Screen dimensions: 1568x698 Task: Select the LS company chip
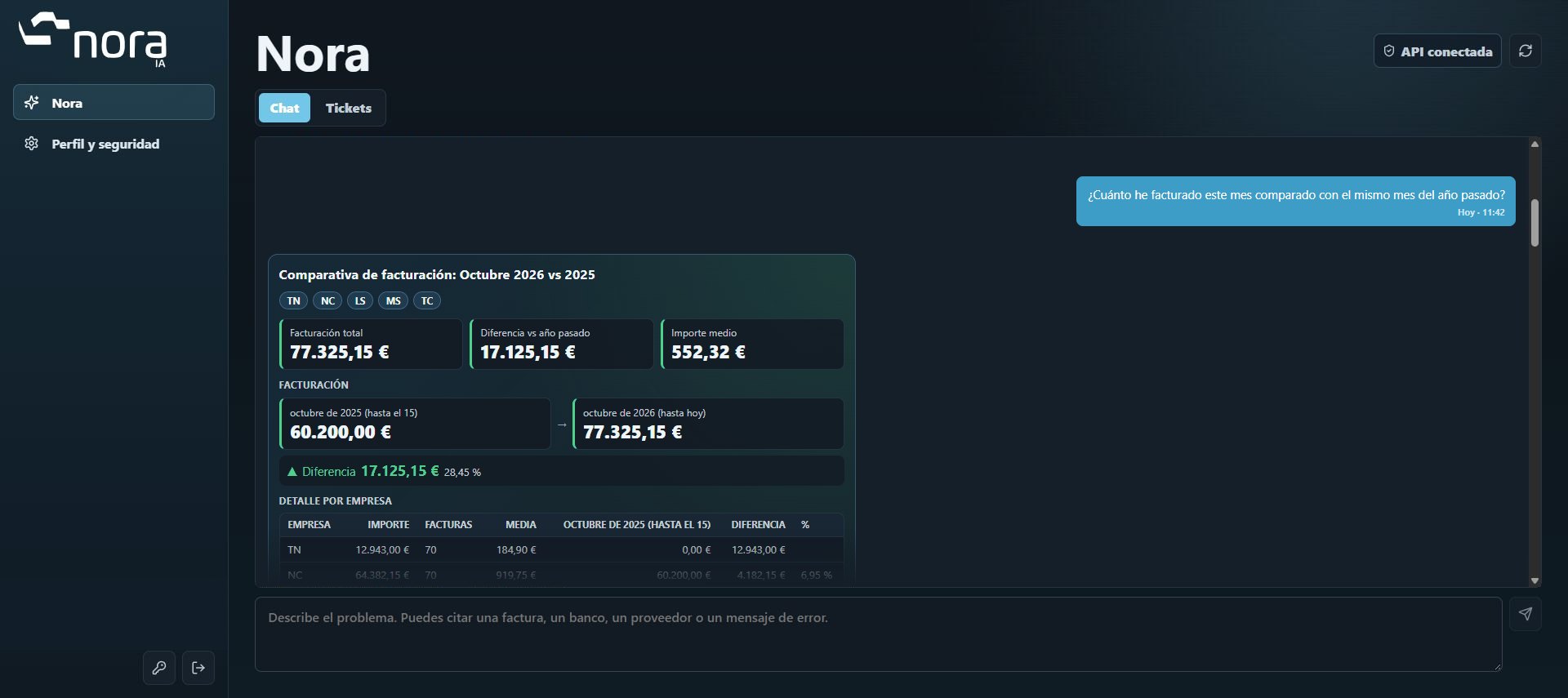pyautogui.click(x=360, y=300)
